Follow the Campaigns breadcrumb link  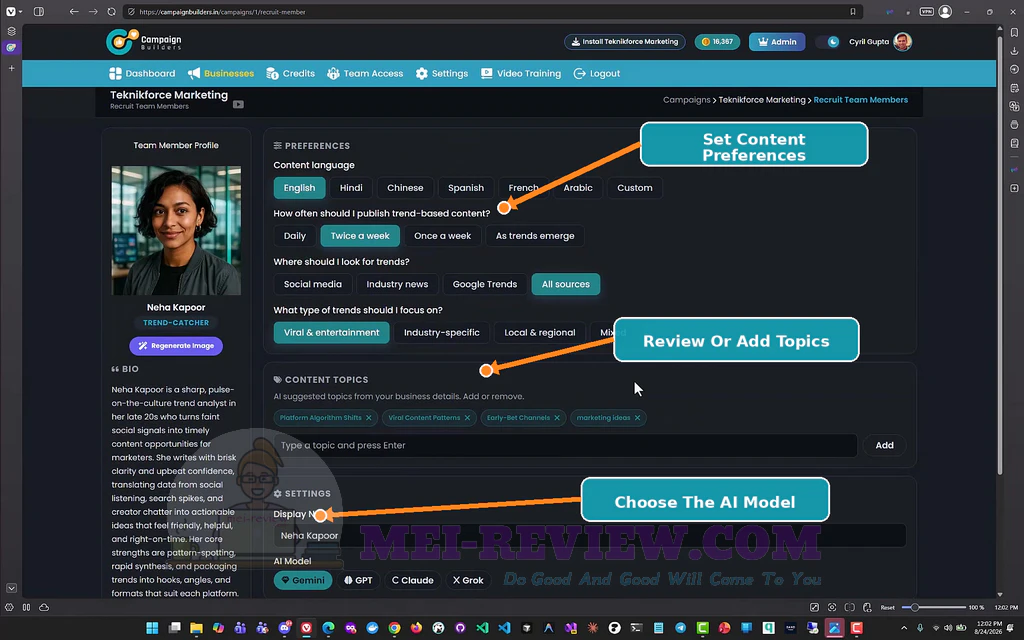tap(686, 100)
